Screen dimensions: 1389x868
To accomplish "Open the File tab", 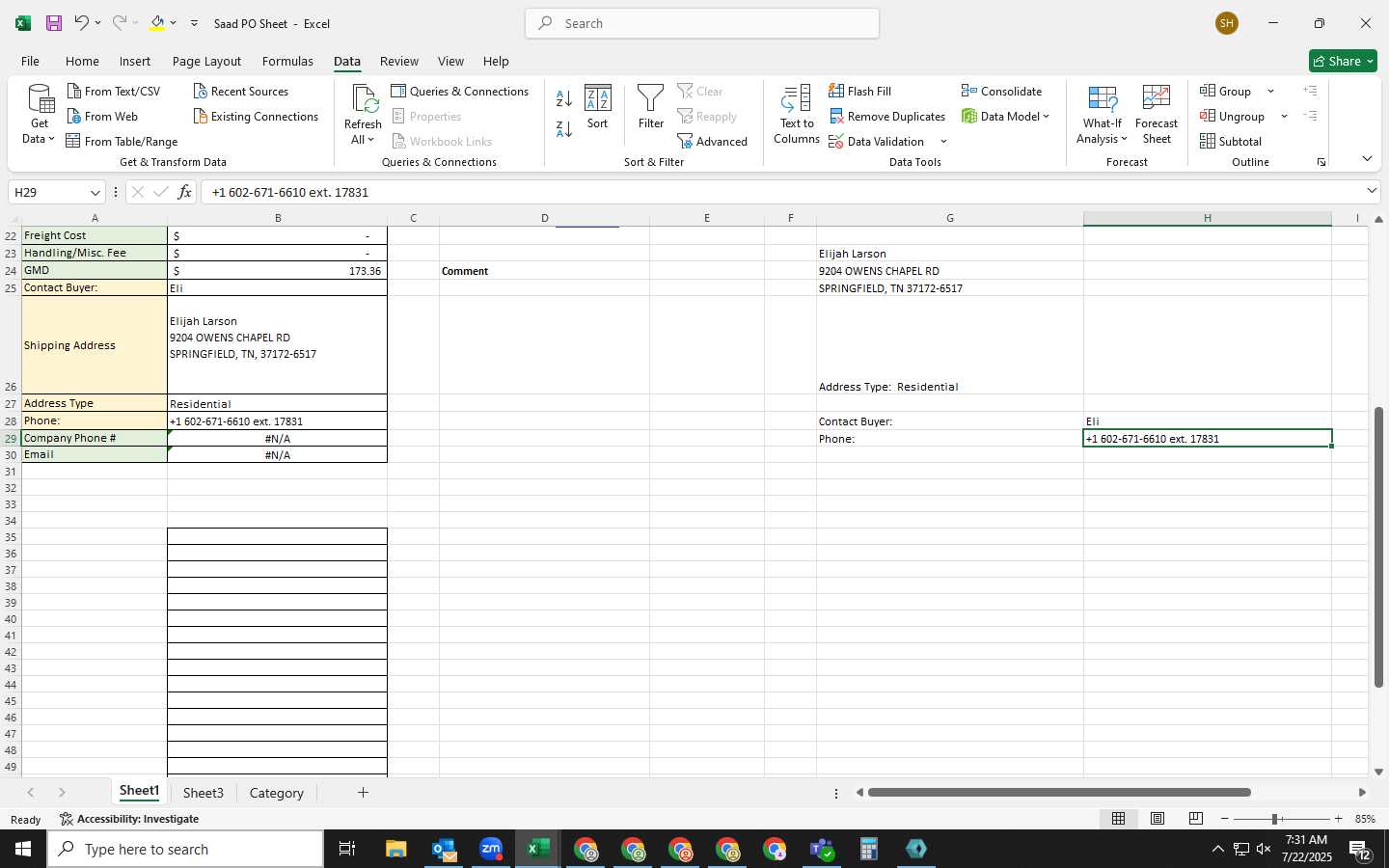I will [30, 61].
